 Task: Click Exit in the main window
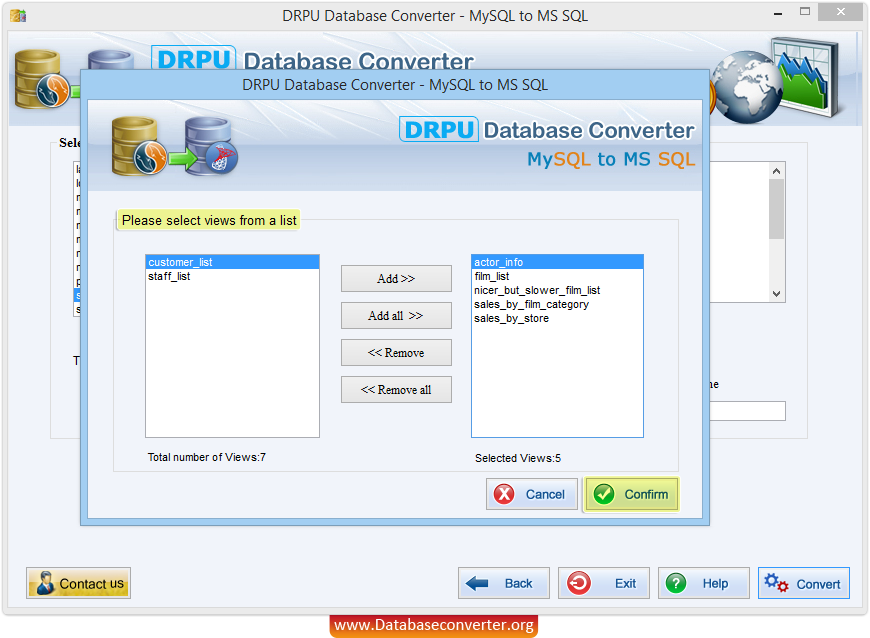[x=604, y=583]
